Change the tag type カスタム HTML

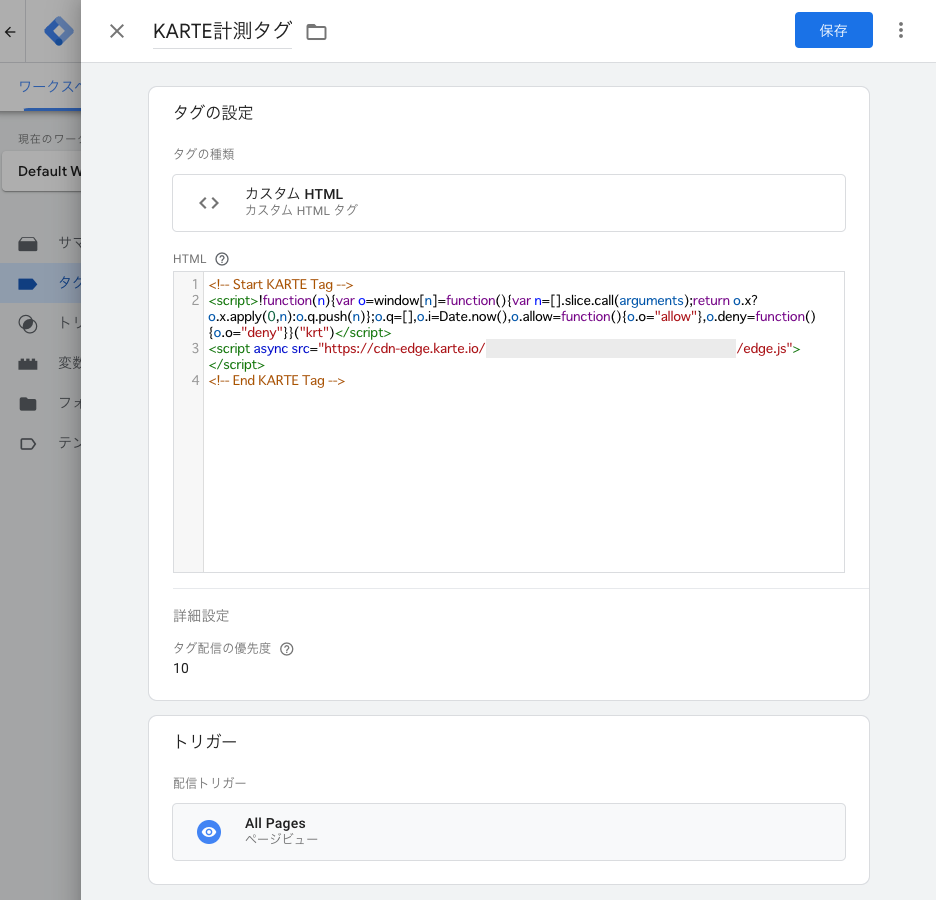tap(509, 203)
